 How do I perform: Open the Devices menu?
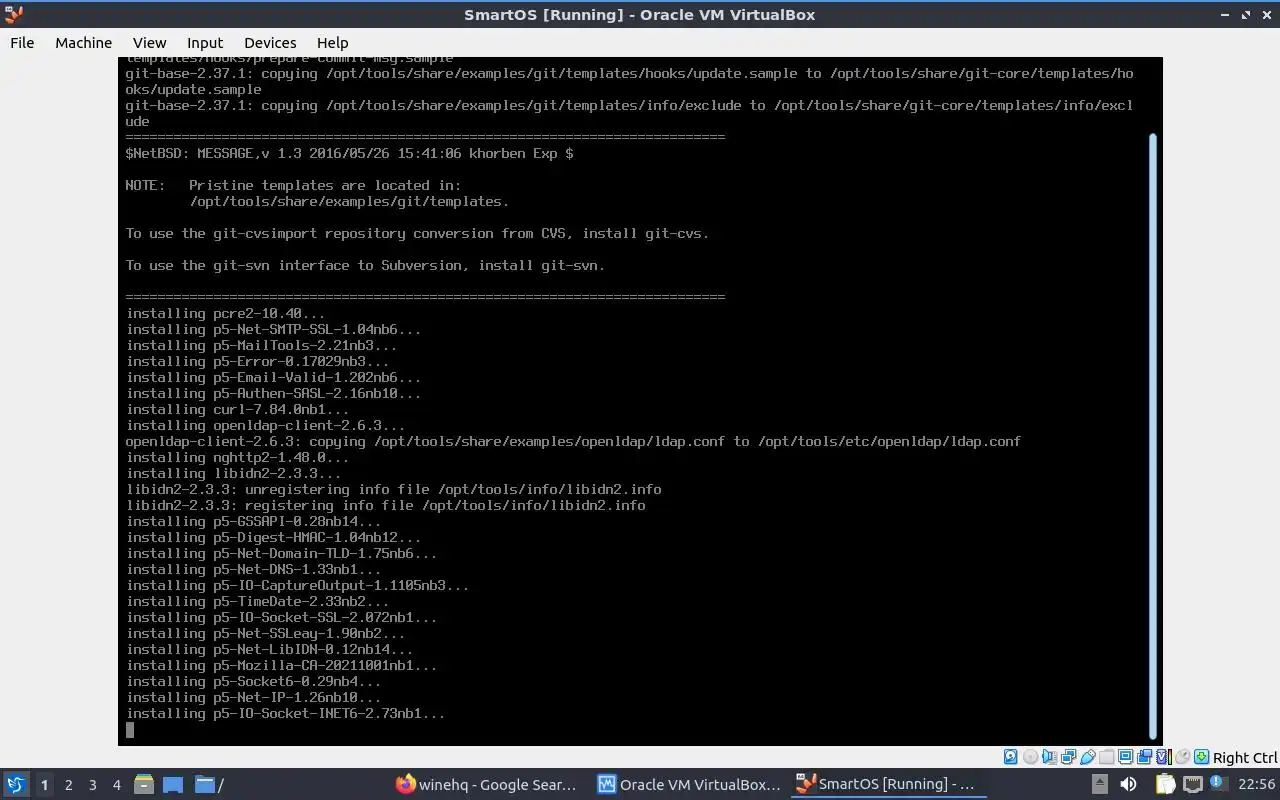click(x=270, y=42)
